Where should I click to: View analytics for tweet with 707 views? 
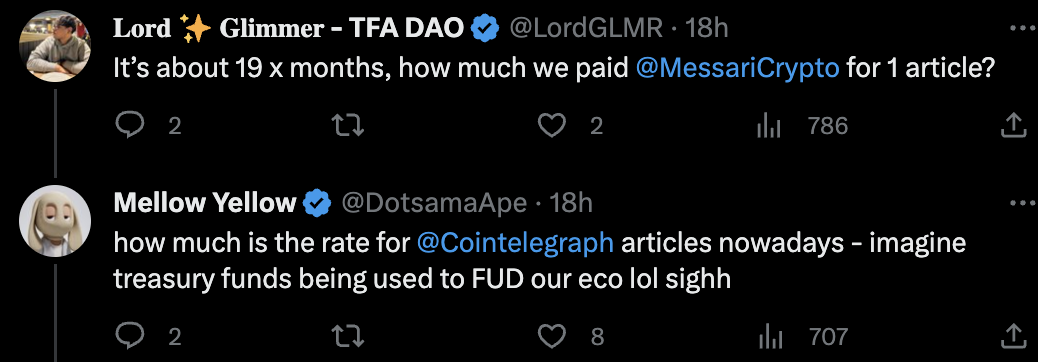769,338
